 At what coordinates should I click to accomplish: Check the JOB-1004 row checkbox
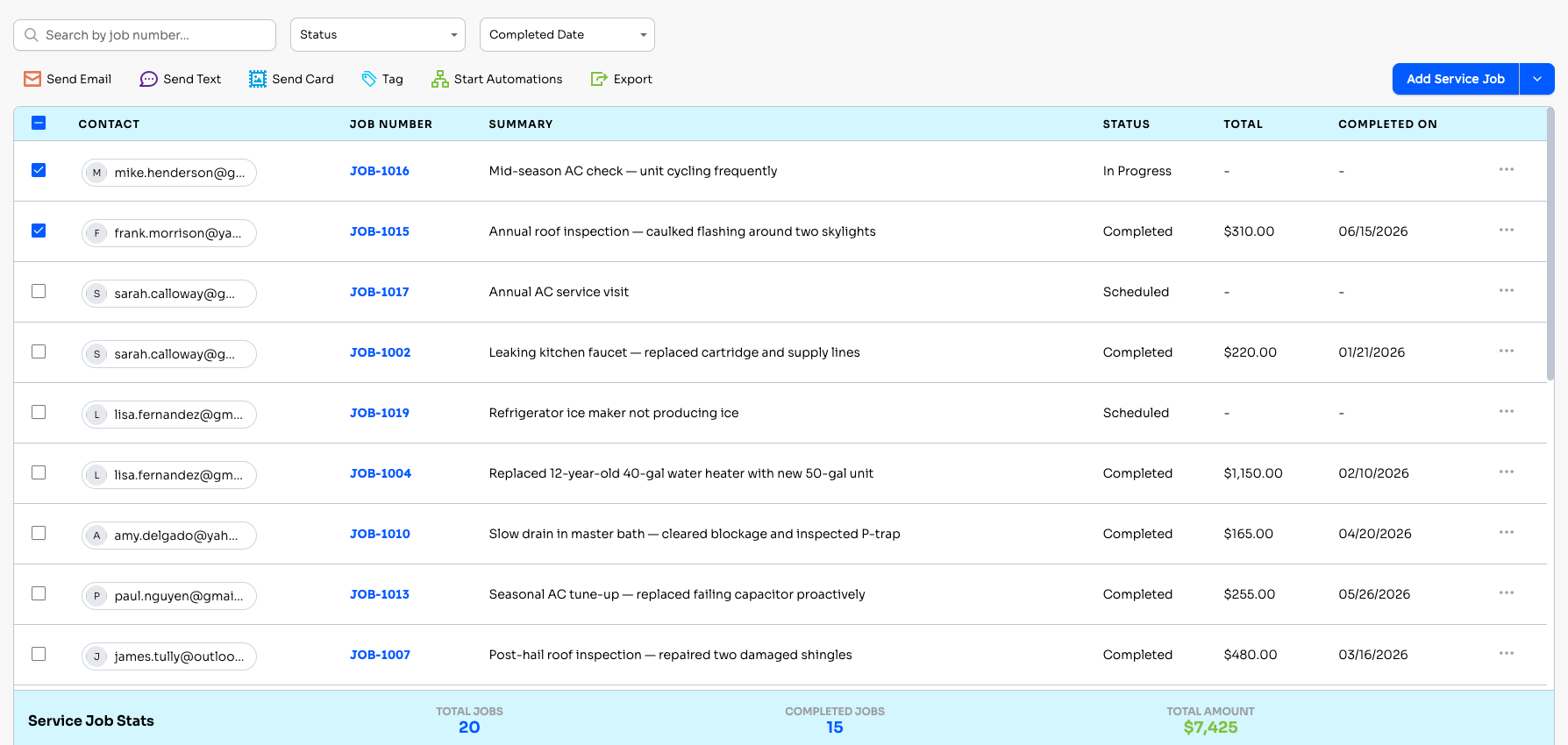[39, 472]
